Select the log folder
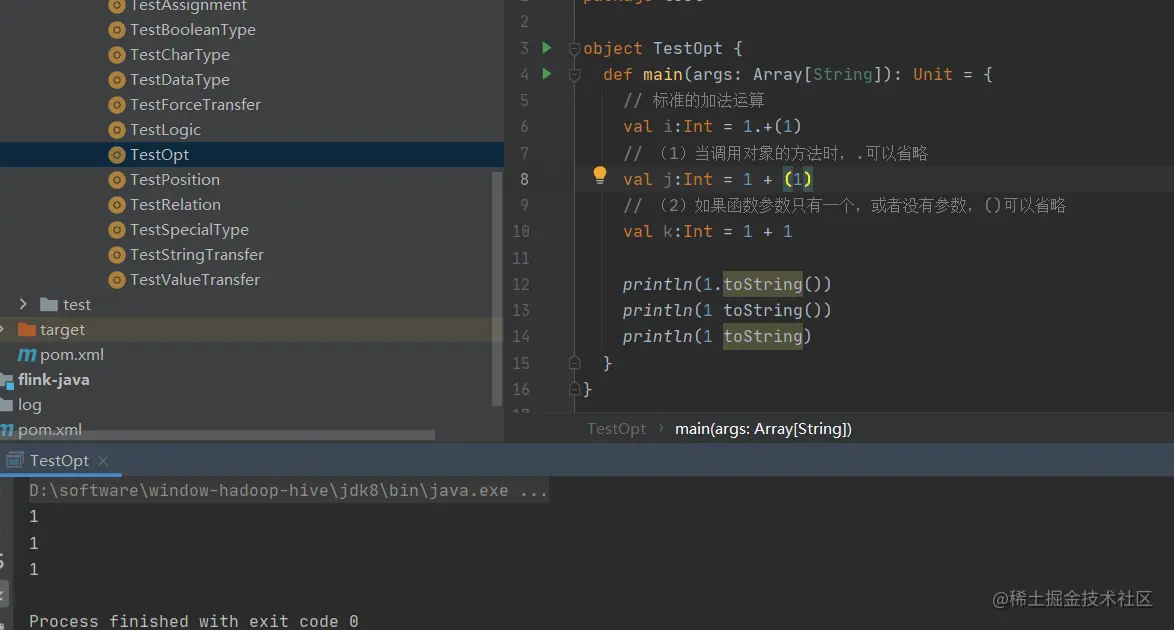This screenshot has width=1174, height=630. click(30, 405)
